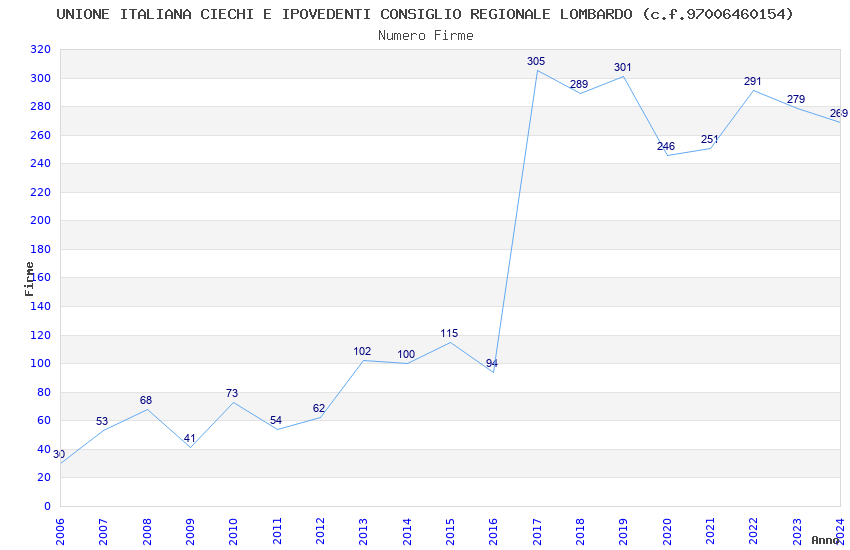Click the y-axis value 300

40,78
